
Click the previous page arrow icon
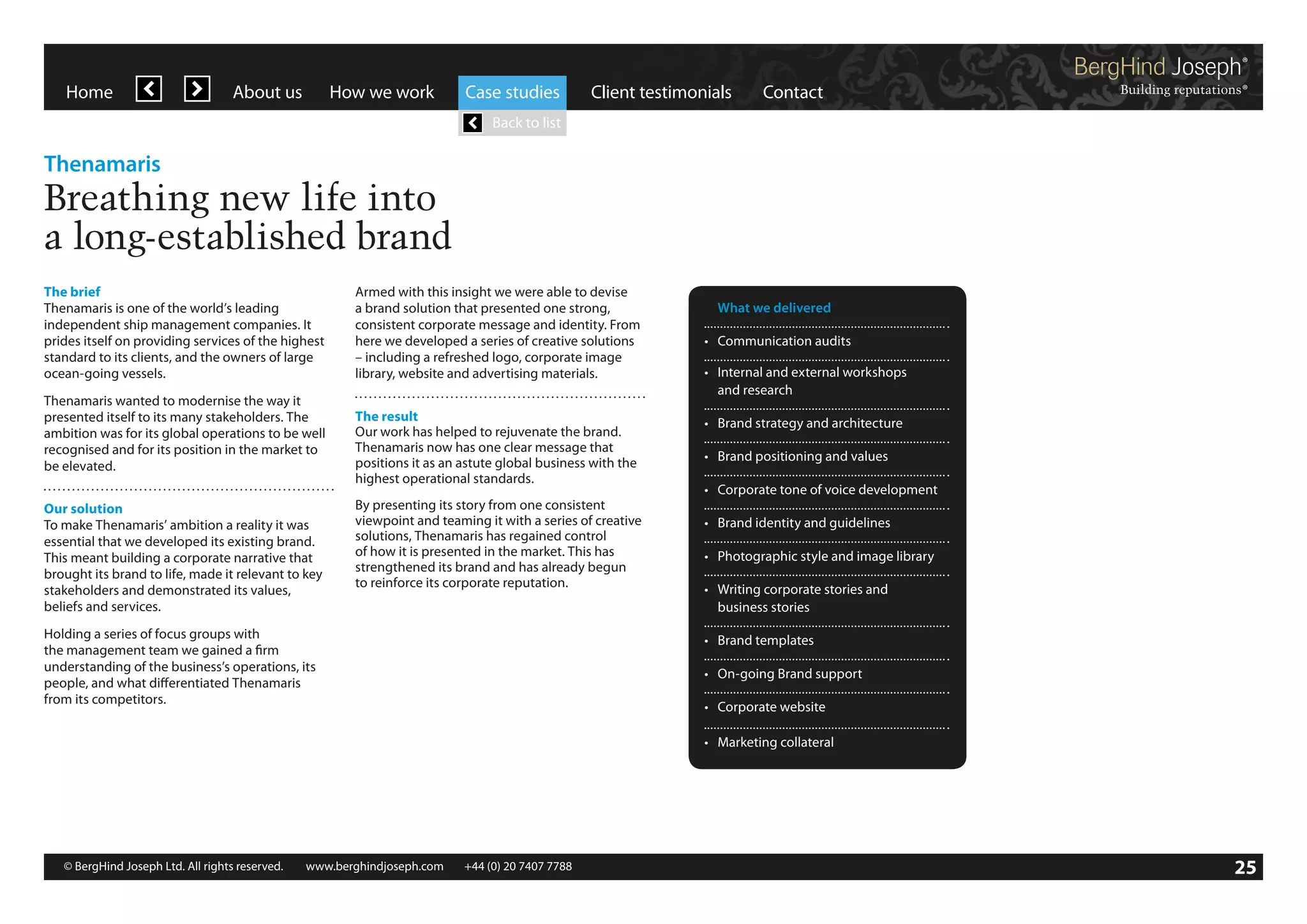pos(149,89)
